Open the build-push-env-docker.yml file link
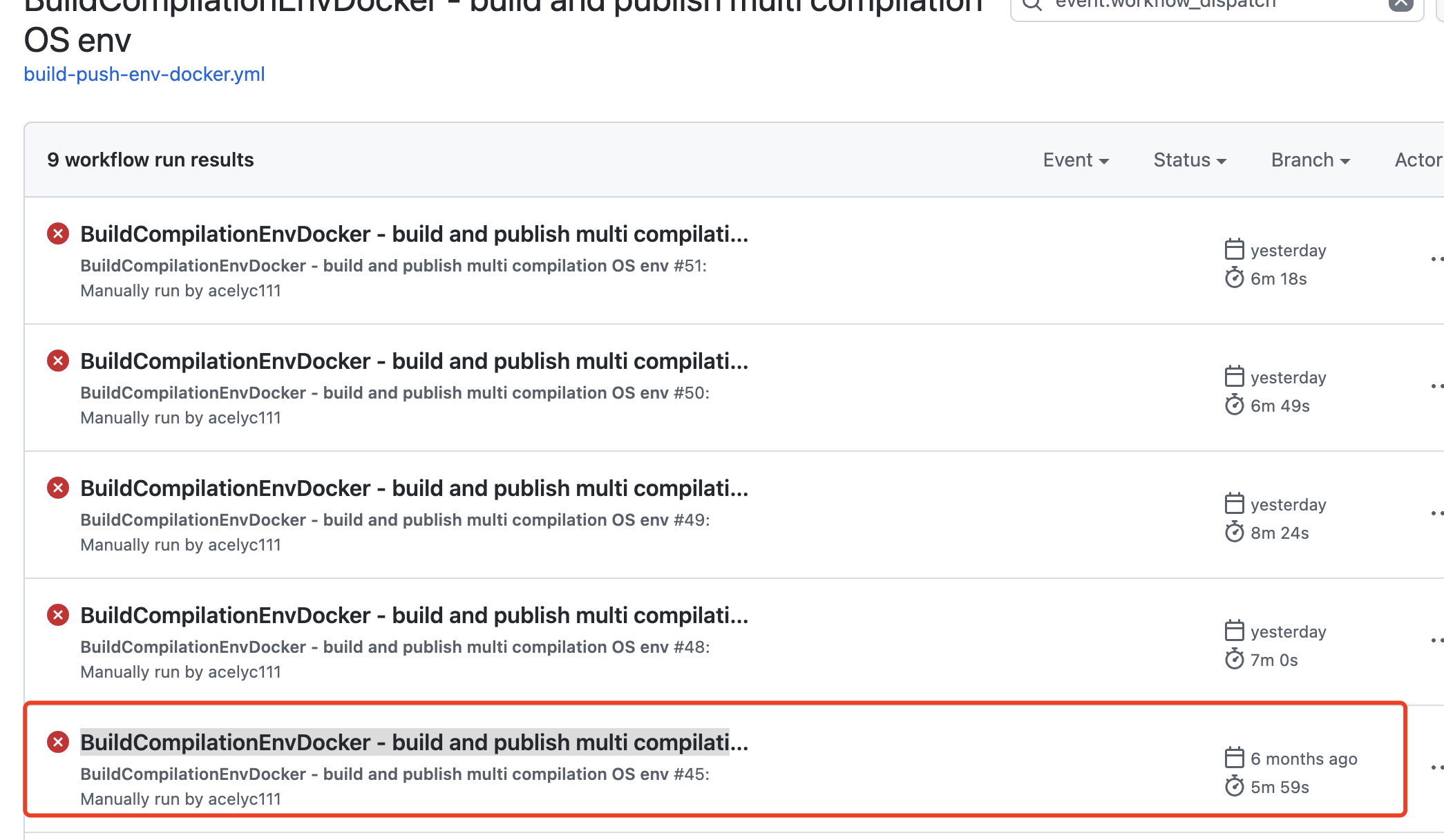Viewport: 1444px width, 840px height. coord(144,74)
